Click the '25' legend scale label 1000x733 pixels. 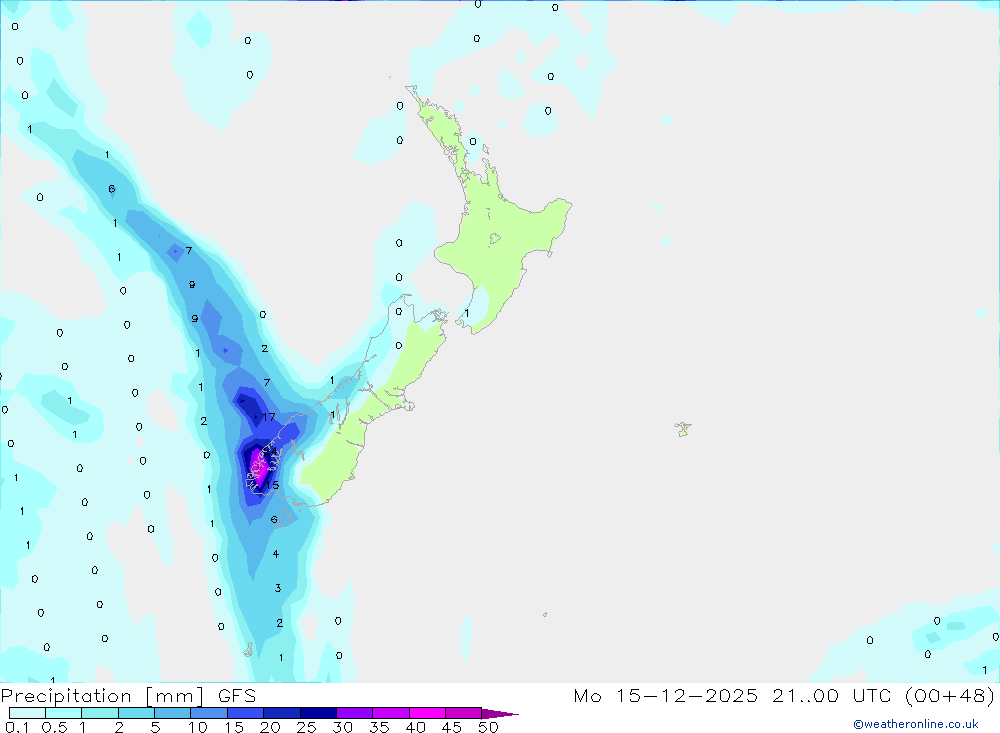pyautogui.click(x=306, y=727)
